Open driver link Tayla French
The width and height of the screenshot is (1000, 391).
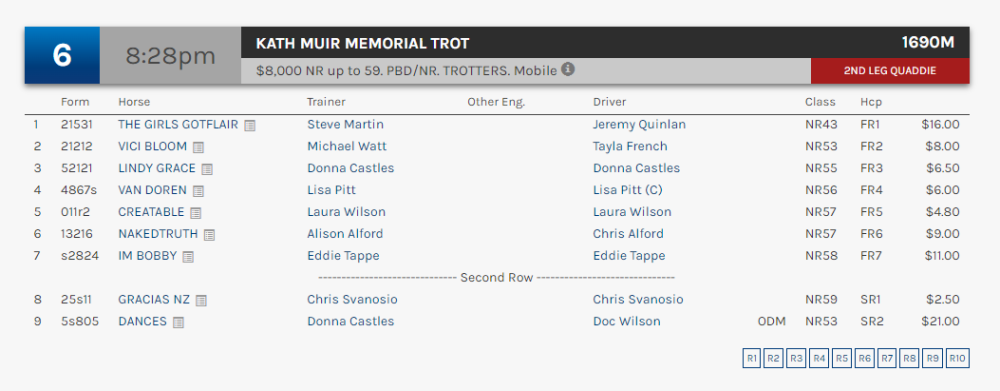(x=630, y=146)
